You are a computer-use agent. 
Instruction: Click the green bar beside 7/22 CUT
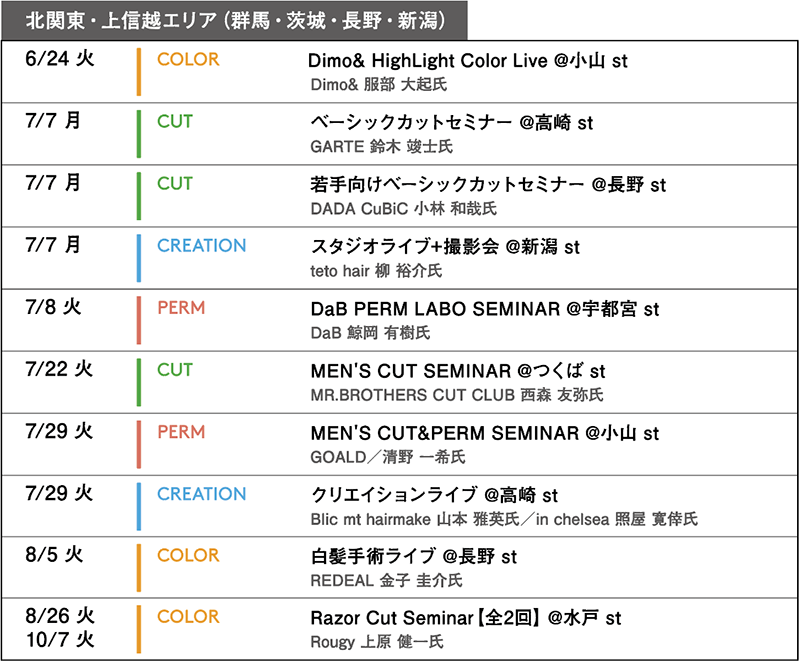pyautogui.click(x=138, y=382)
